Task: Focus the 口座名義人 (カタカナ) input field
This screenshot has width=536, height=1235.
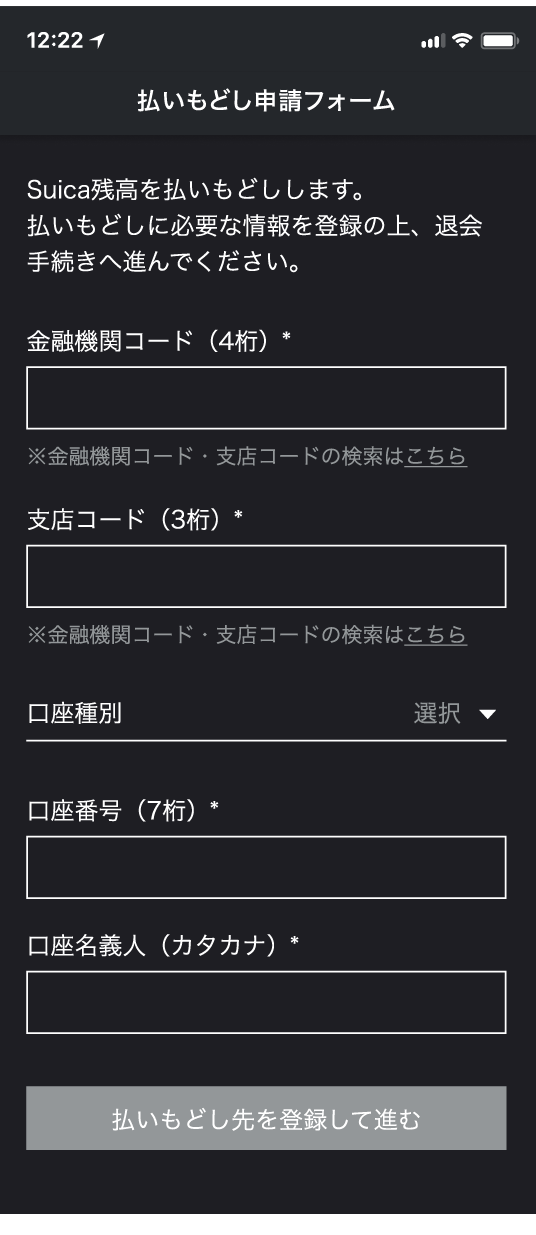Action: [x=266, y=1002]
